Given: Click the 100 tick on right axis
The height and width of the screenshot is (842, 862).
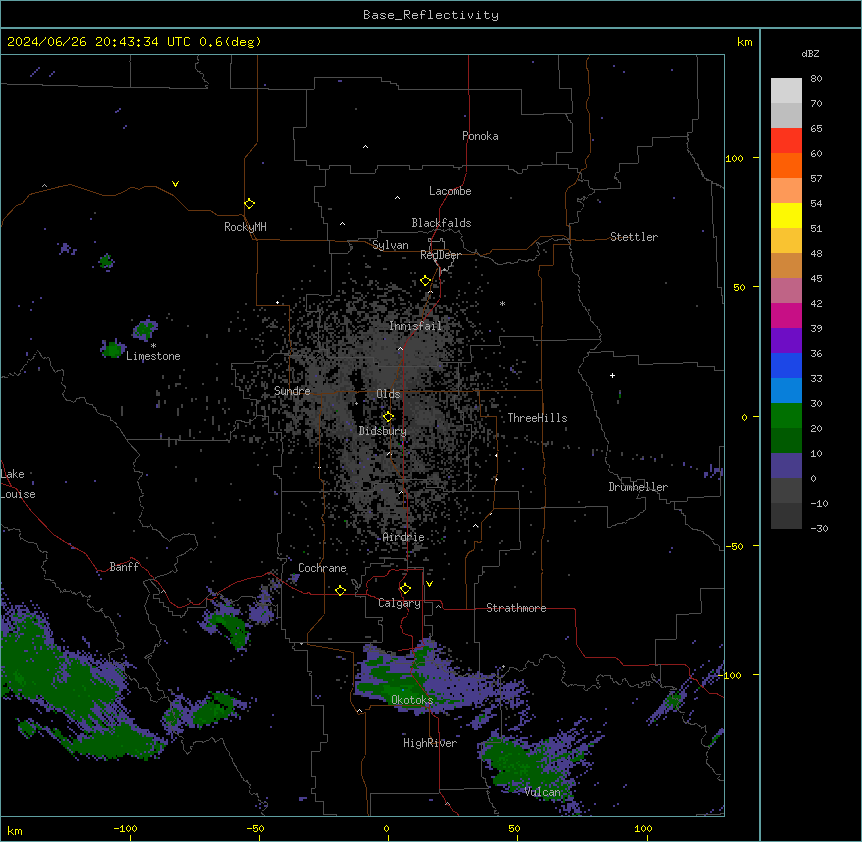Looking at the screenshot, I should pos(734,158).
